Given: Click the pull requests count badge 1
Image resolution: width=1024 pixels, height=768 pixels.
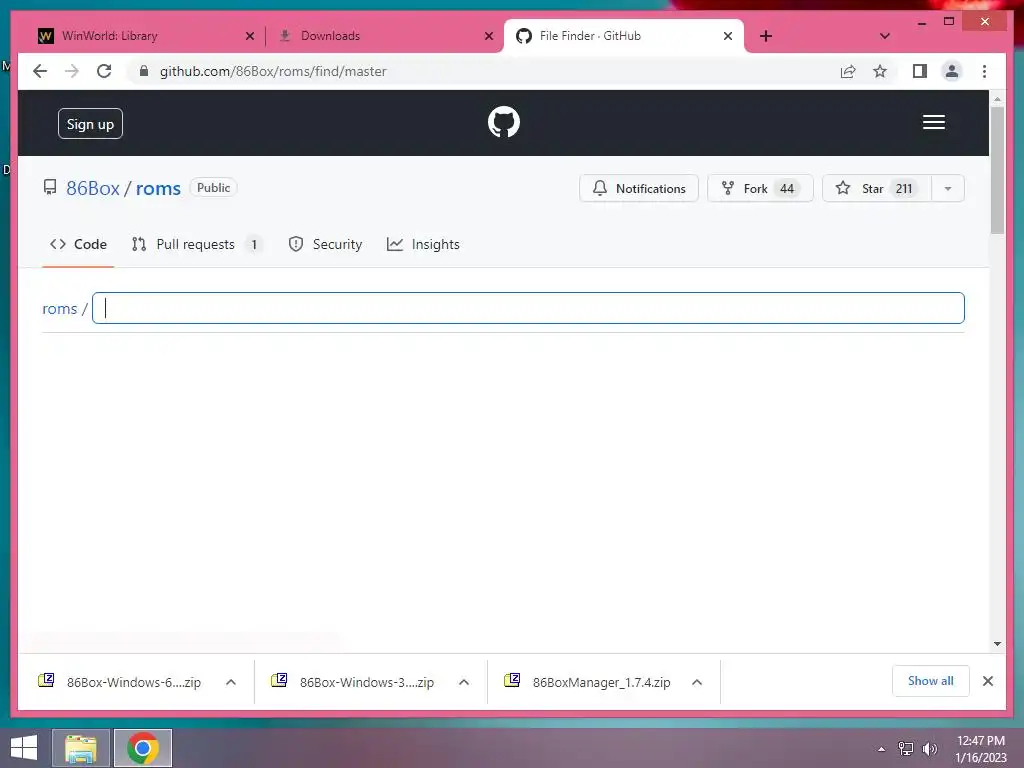Looking at the screenshot, I should (x=254, y=245).
